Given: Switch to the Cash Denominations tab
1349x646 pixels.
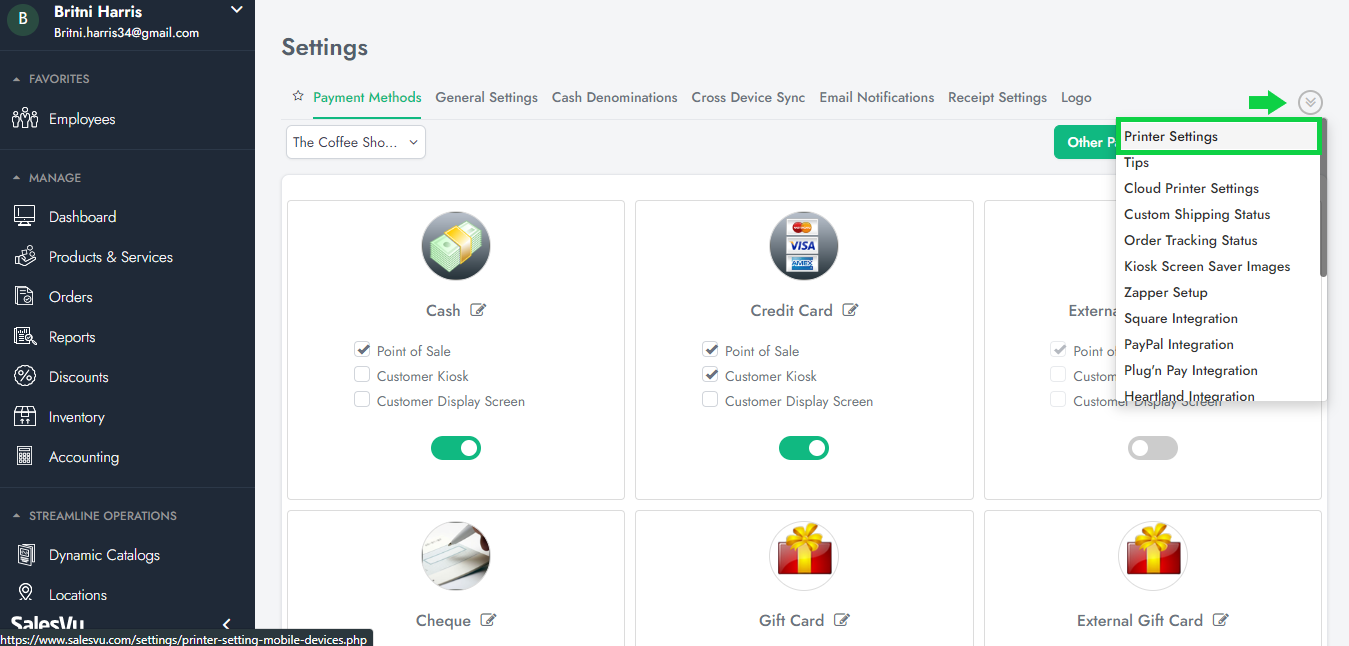Looking at the screenshot, I should click(x=614, y=97).
